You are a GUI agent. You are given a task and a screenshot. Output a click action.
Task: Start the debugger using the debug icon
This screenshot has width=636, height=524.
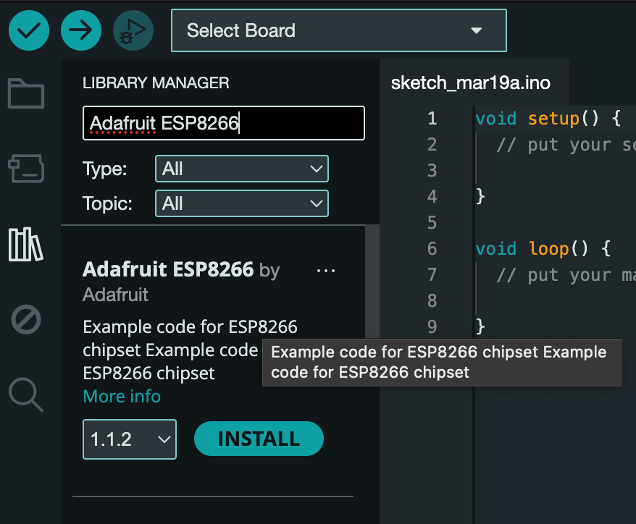click(x=133, y=30)
